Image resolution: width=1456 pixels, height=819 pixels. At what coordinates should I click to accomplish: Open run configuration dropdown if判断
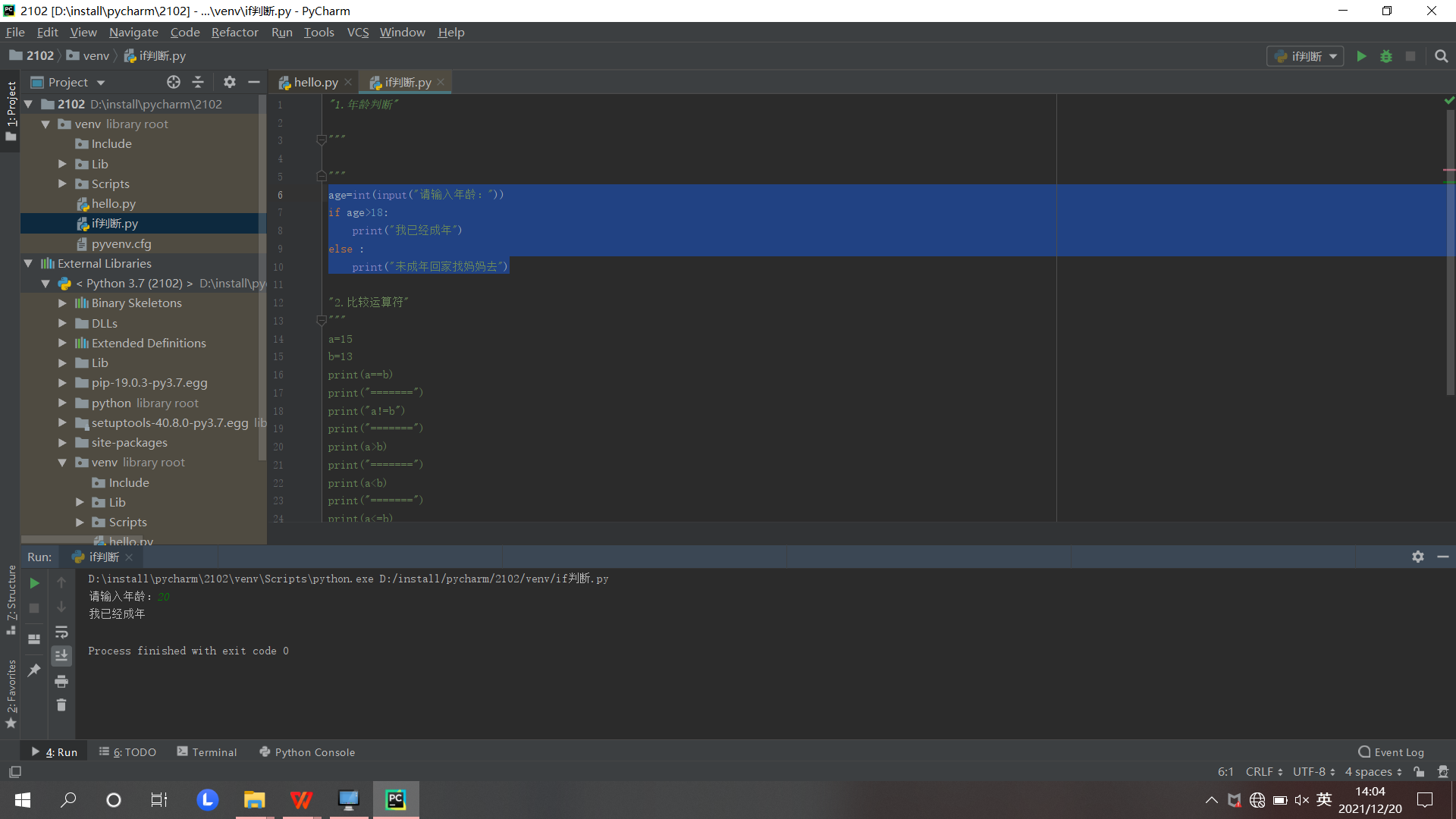coord(1305,56)
